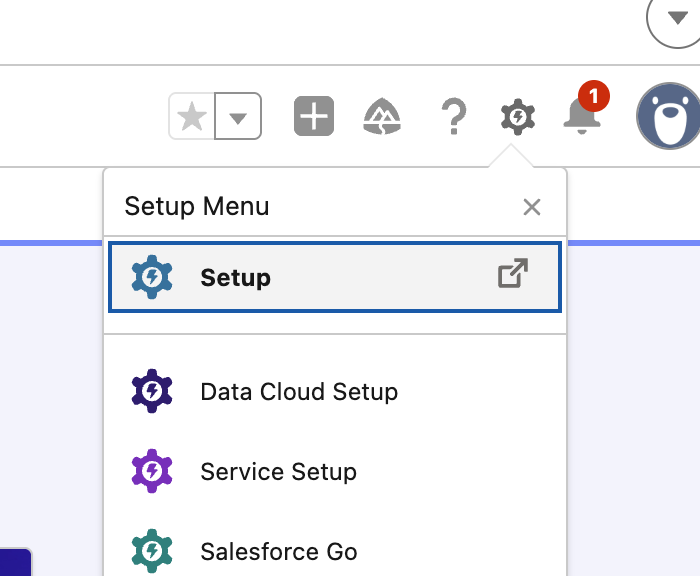Open the Help question mark icon
The image size is (700, 576).
click(454, 116)
